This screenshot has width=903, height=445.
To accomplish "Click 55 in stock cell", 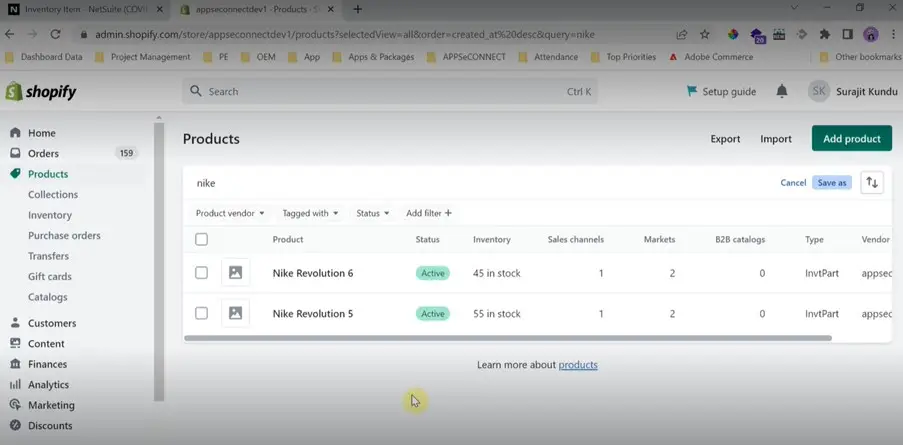I will pos(496,314).
